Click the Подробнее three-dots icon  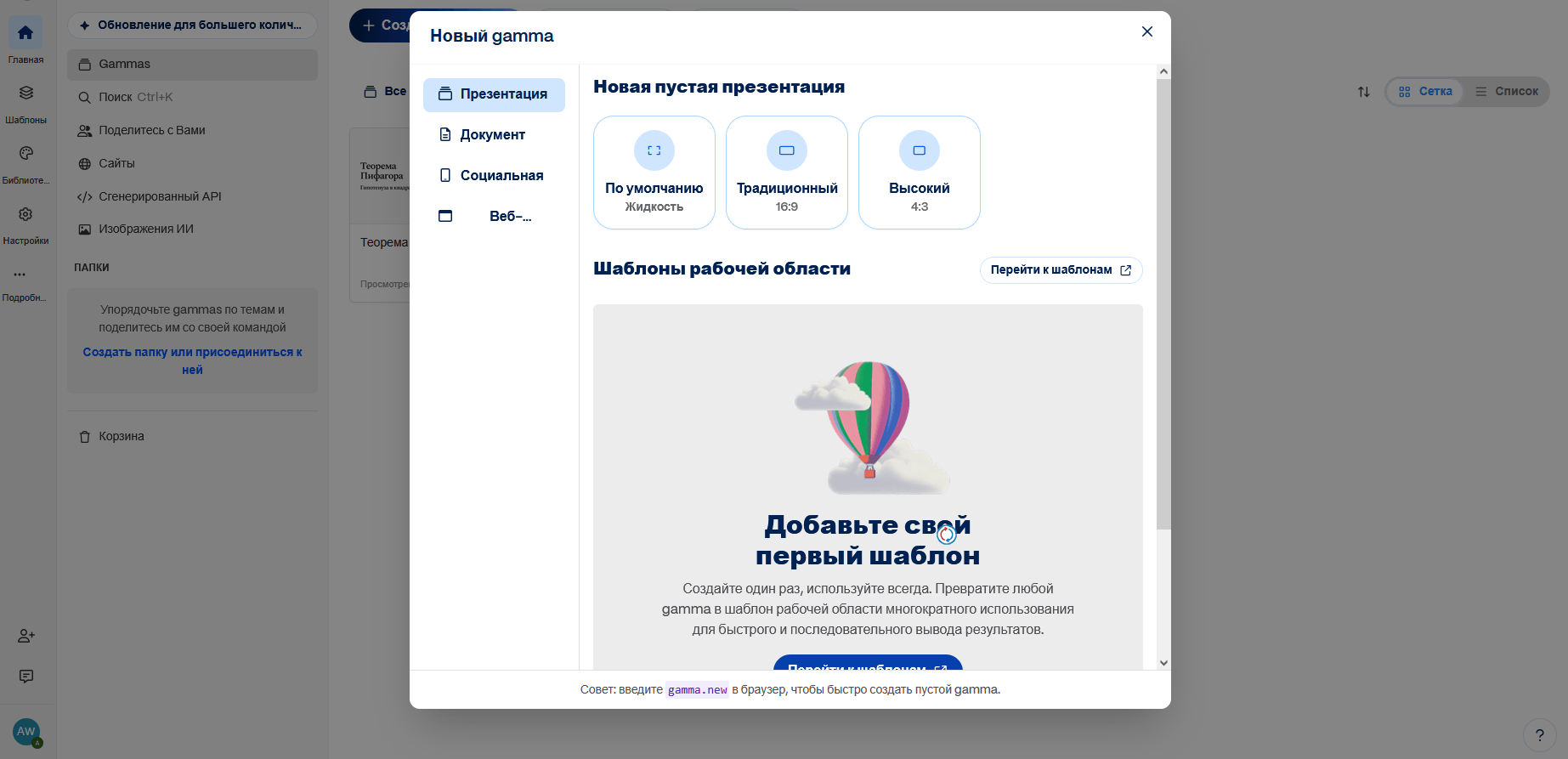(x=20, y=275)
